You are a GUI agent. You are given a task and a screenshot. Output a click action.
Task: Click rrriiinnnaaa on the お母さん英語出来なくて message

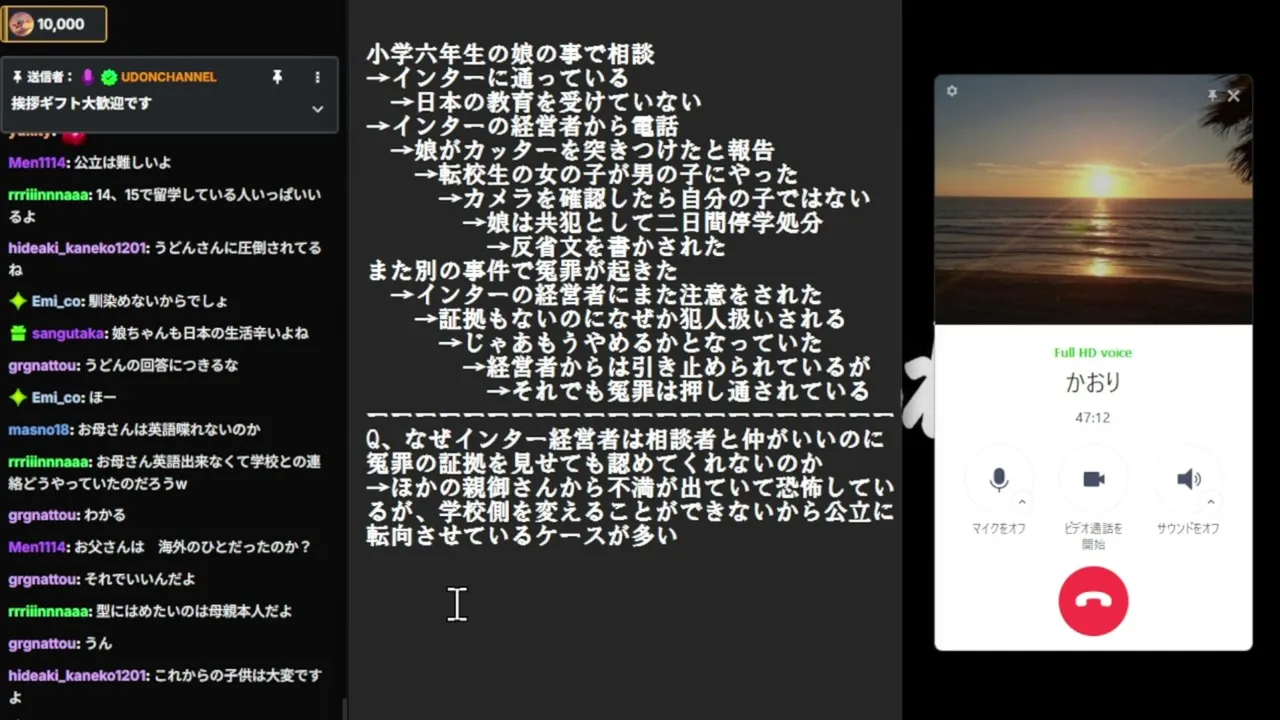click(49, 462)
